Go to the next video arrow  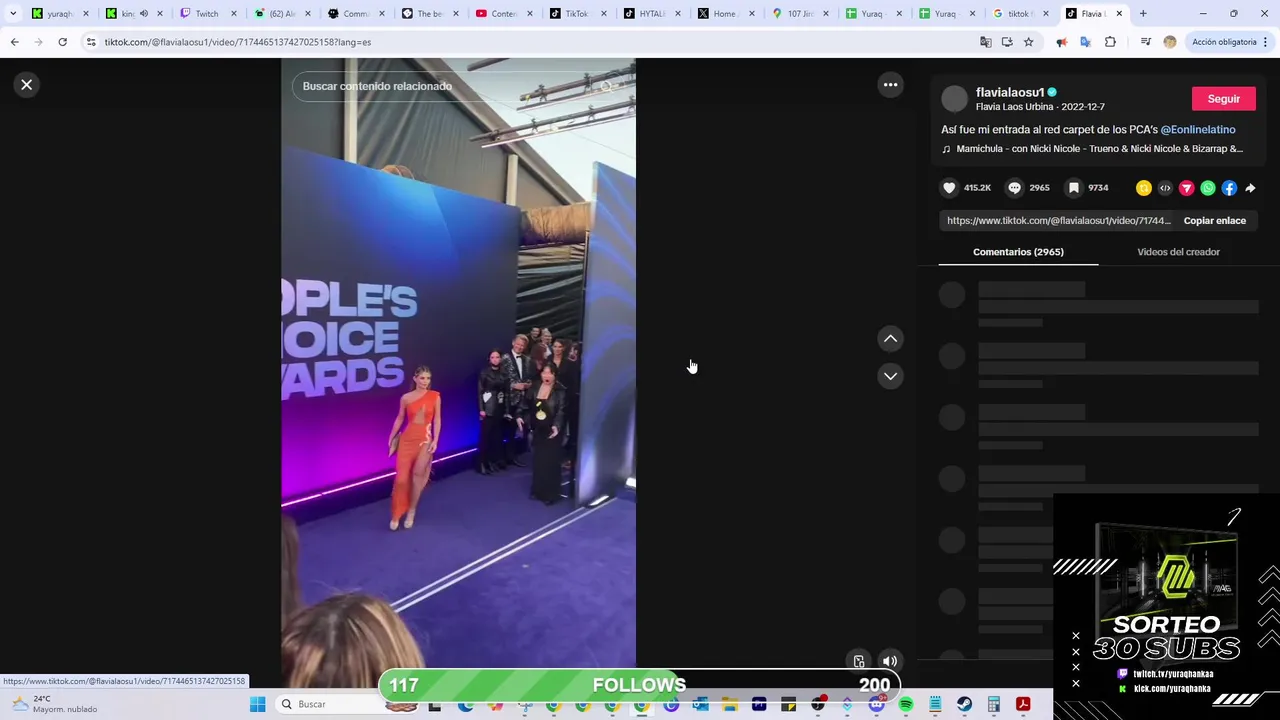point(890,376)
